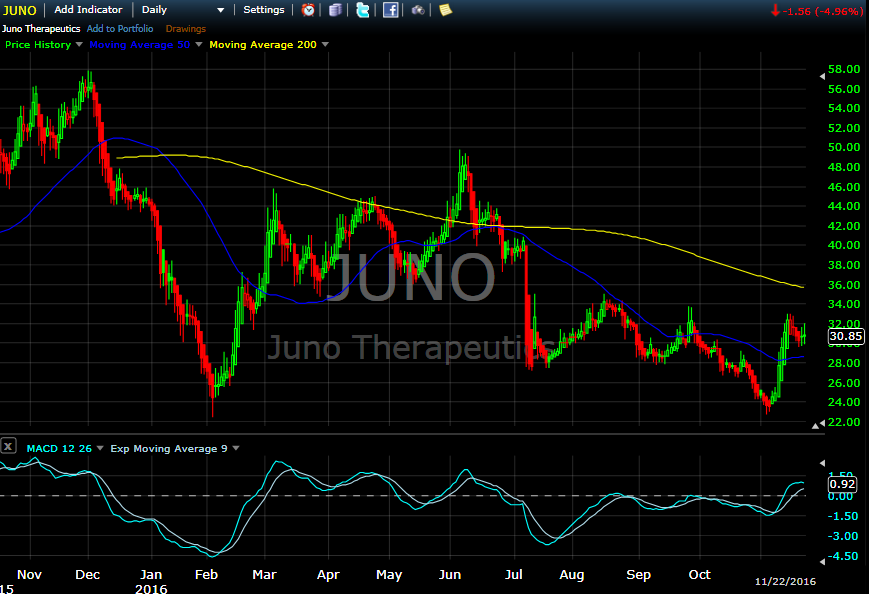Click the top arrow of price axis
Screen dimensions: 869x594
coord(822,76)
